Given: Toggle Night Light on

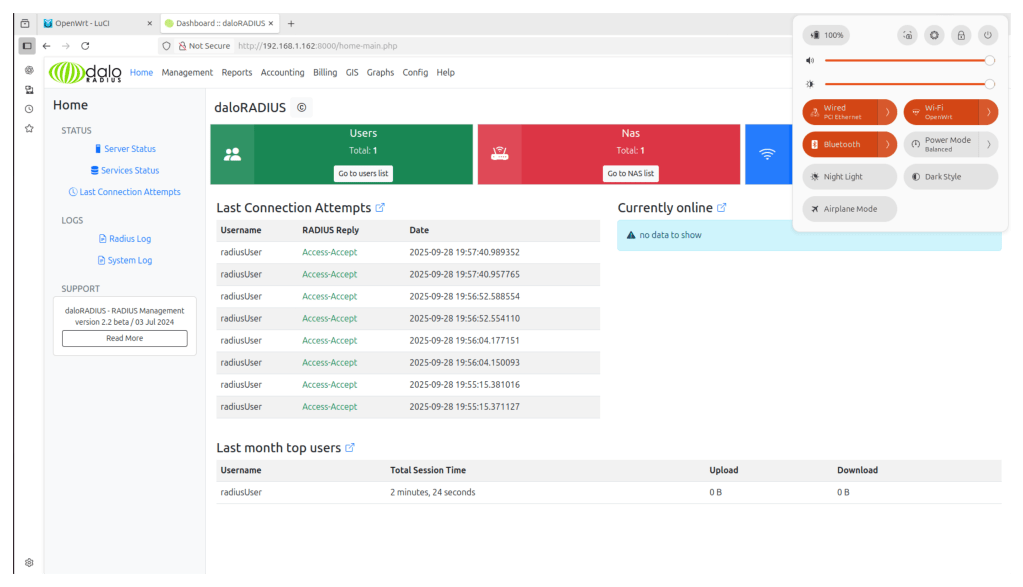Looking at the screenshot, I should (848, 177).
